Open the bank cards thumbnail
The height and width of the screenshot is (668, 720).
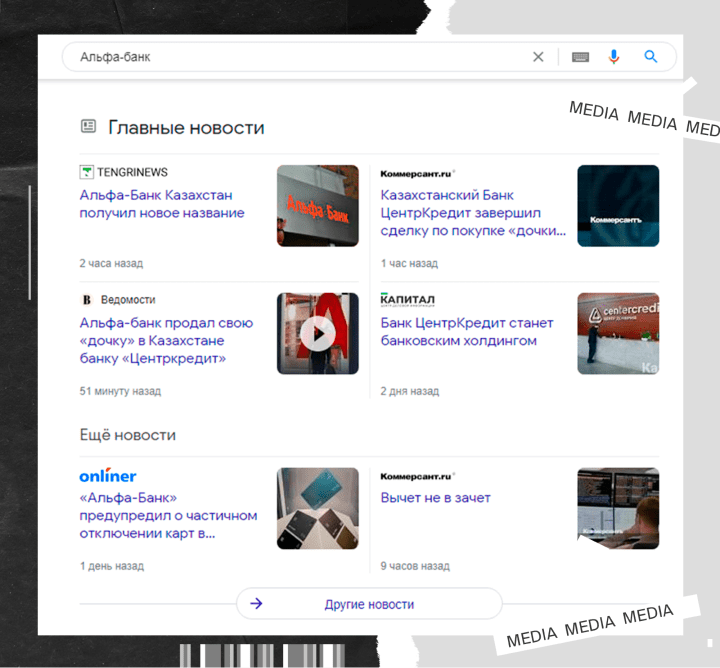[318, 508]
